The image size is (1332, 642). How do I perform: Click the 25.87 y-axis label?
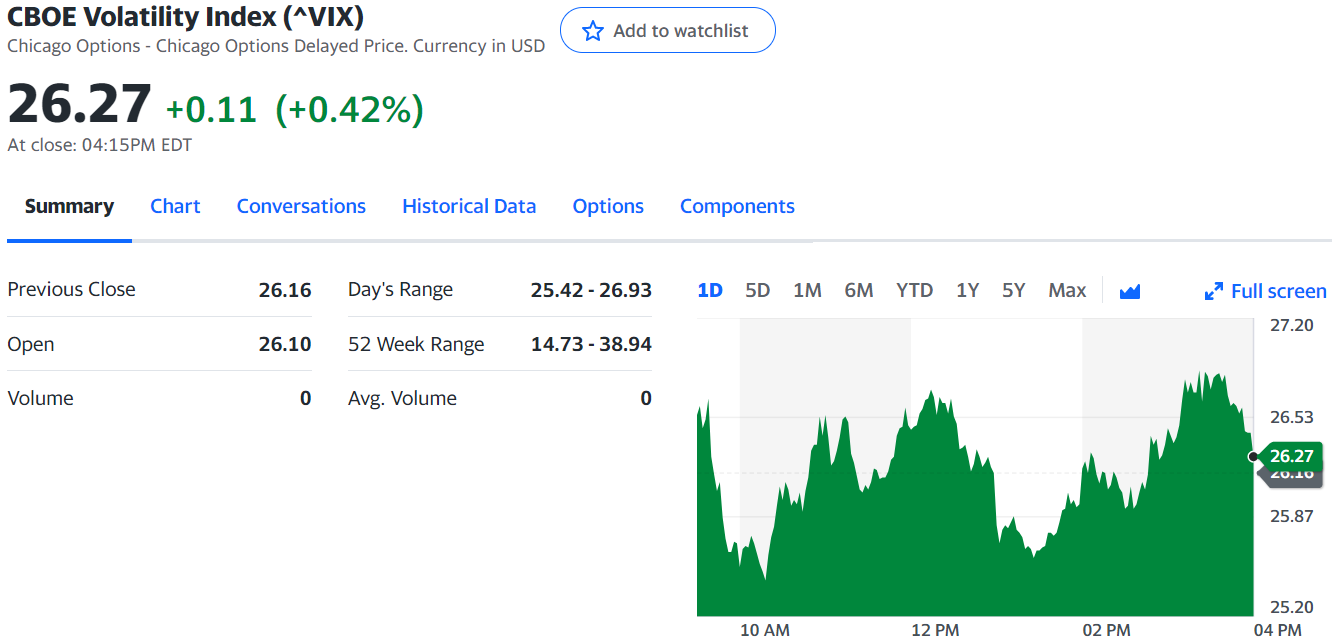coord(1292,516)
